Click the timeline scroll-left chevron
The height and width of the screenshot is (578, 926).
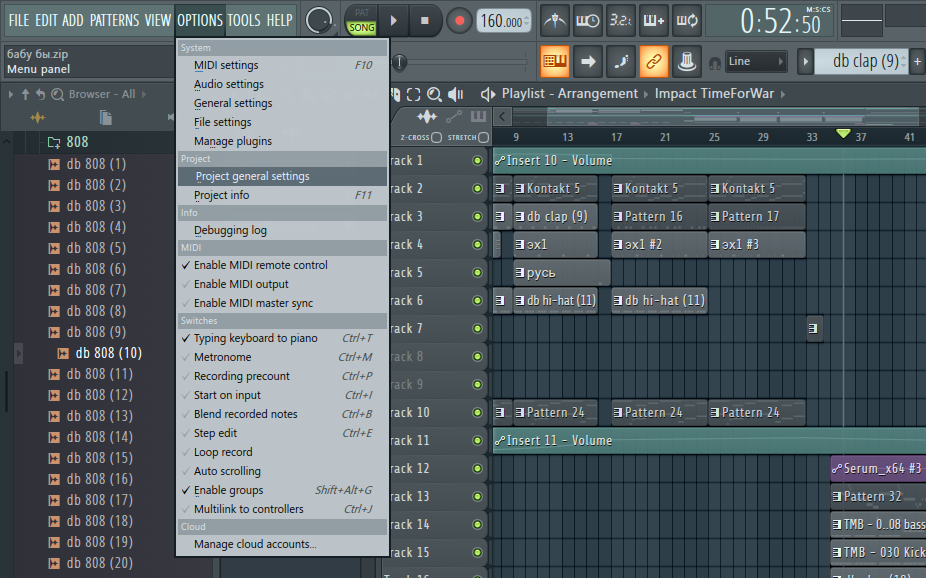pos(502,116)
